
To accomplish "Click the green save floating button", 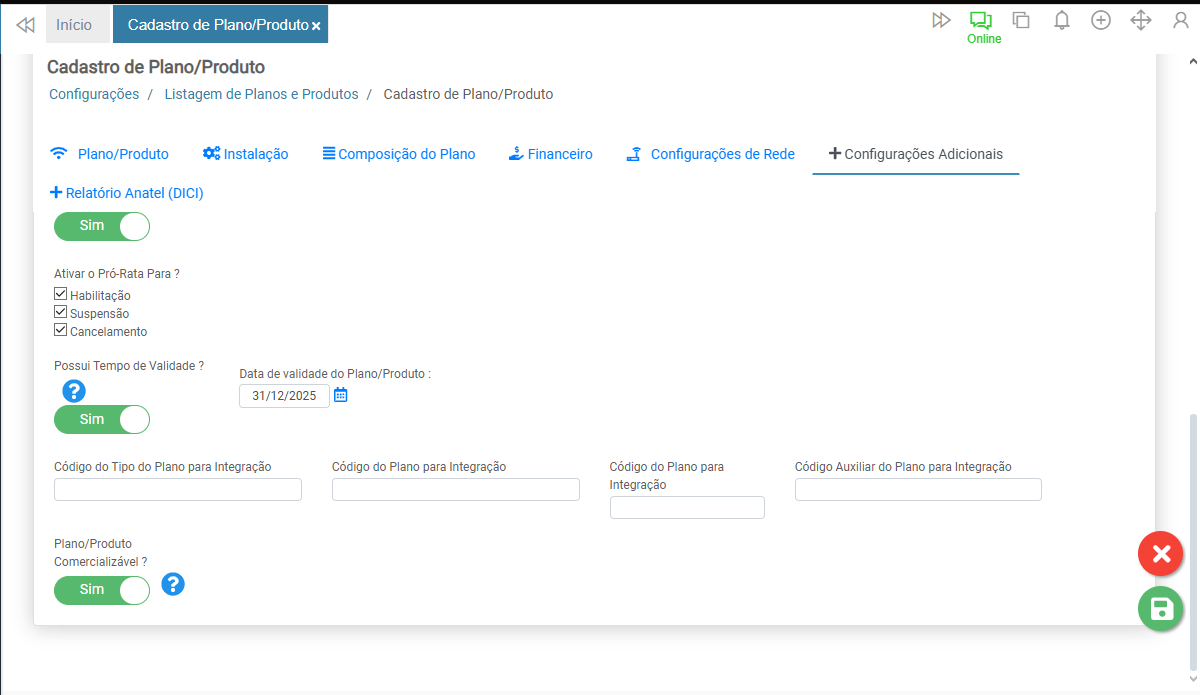I will 1160,609.
